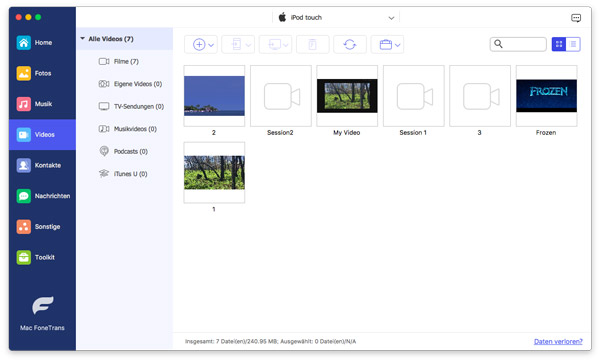Select TV-Sendungen (0) category
The image size is (600, 361).
point(125,106)
